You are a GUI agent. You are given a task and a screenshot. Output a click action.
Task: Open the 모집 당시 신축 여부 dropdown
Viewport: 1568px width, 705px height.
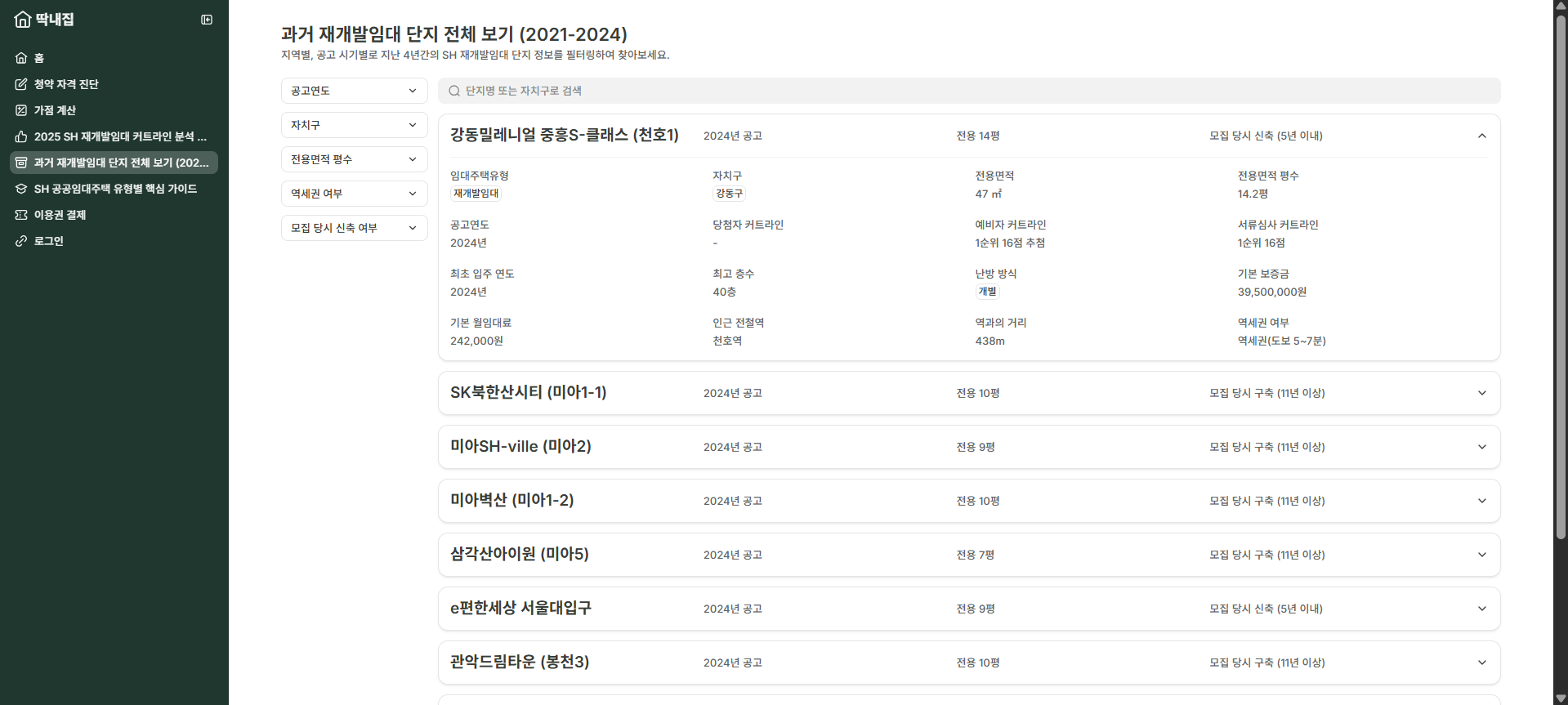click(x=354, y=228)
